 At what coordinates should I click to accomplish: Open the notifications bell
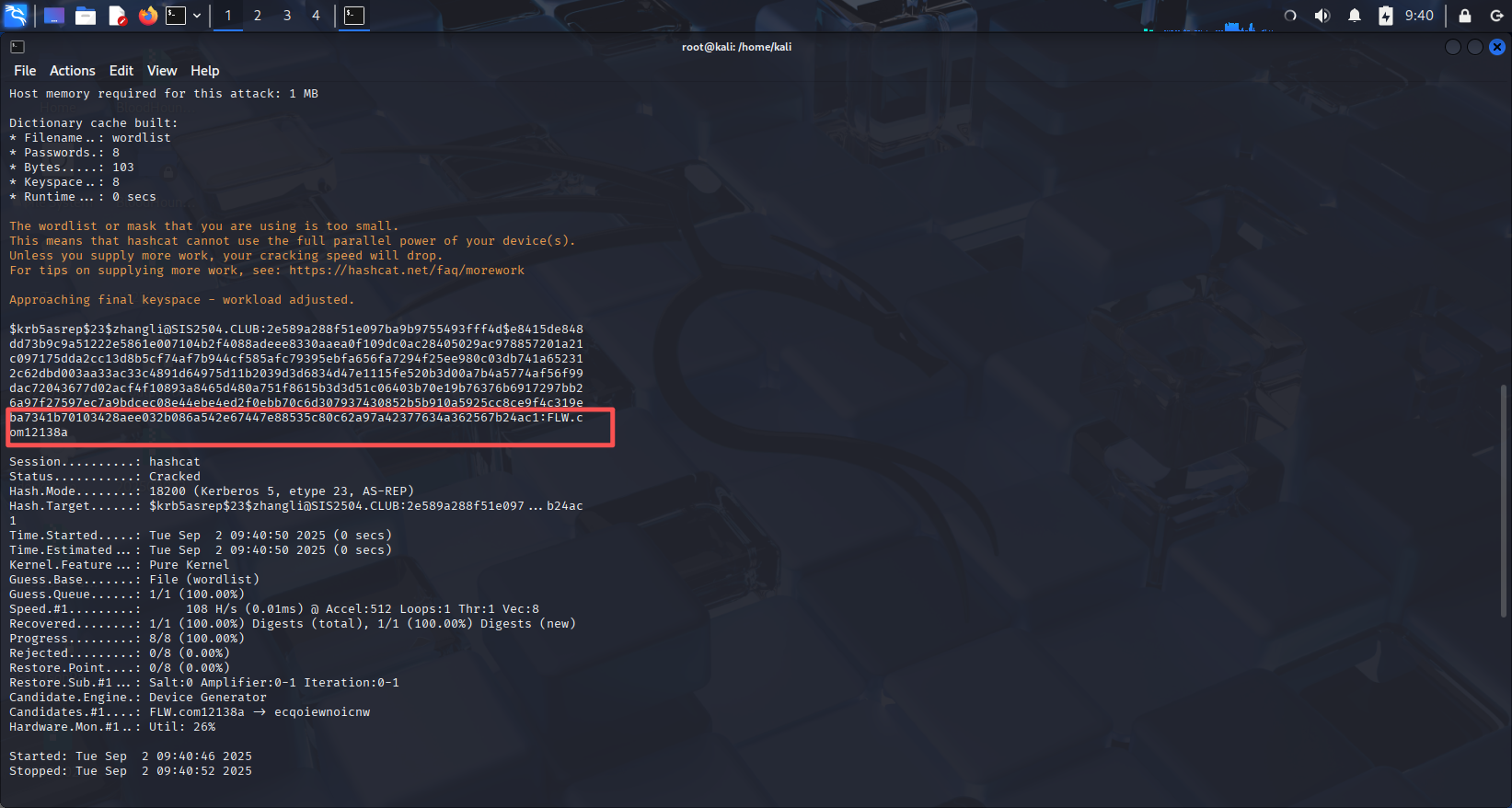pyautogui.click(x=1355, y=16)
